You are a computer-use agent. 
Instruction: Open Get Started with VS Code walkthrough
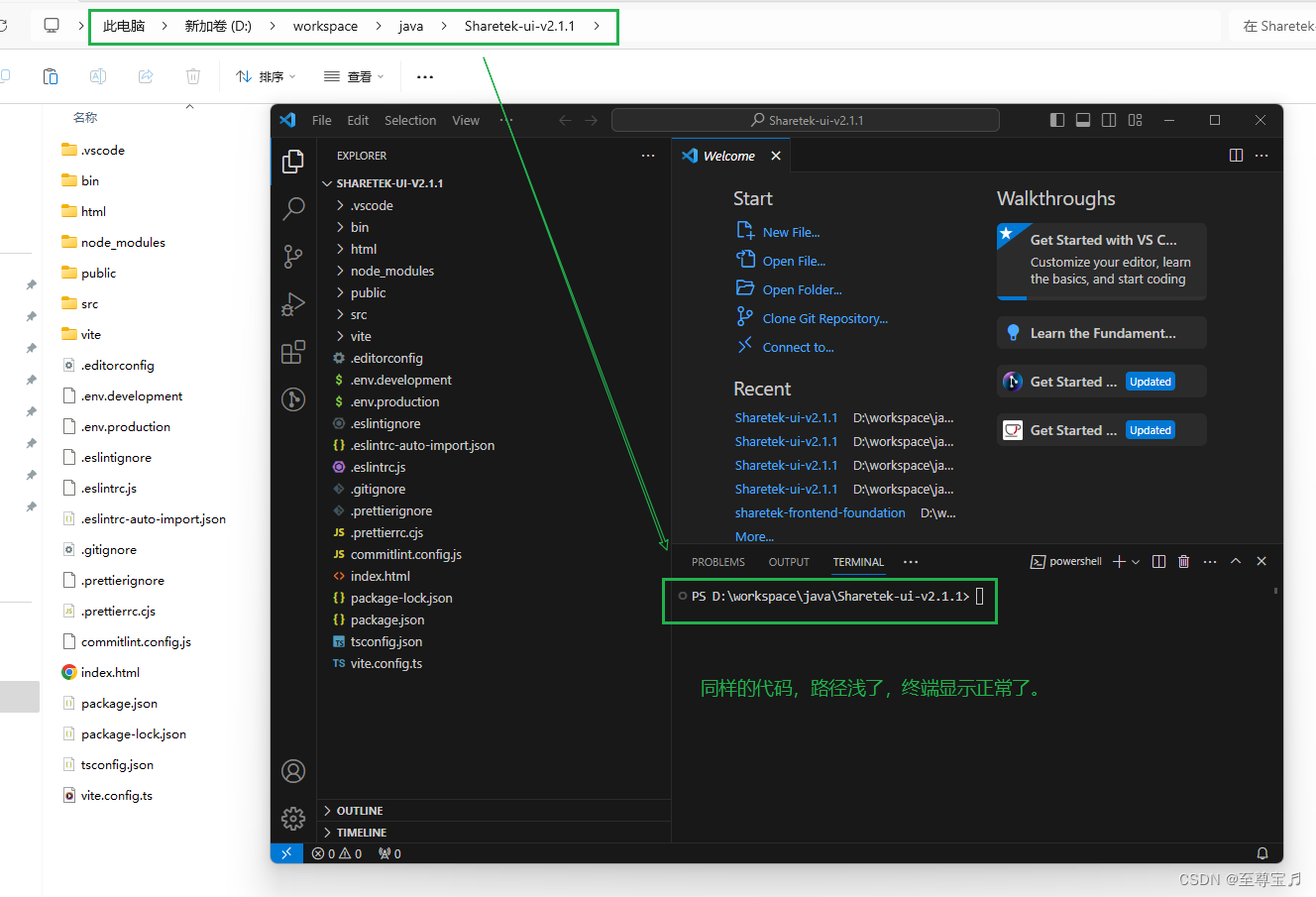pos(1102,262)
